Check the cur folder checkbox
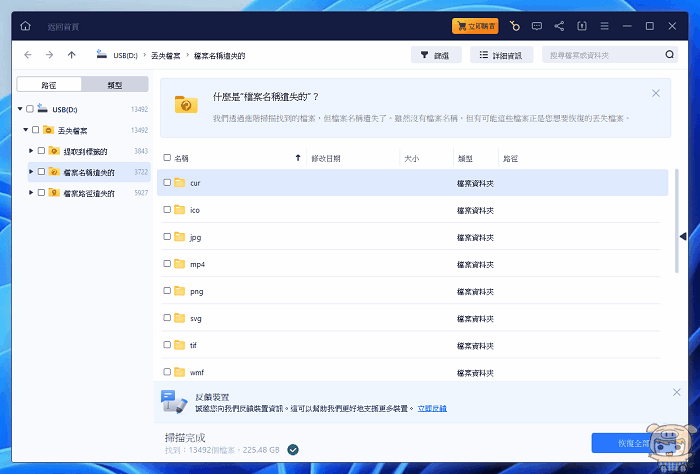Screen dimensions: 700x474 [x=167, y=183]
